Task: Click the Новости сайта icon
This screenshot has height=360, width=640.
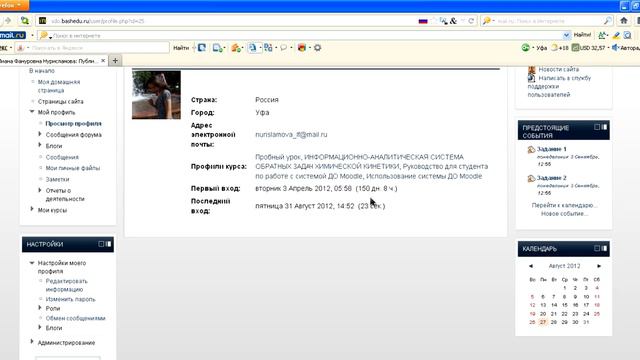Action: 531,69
